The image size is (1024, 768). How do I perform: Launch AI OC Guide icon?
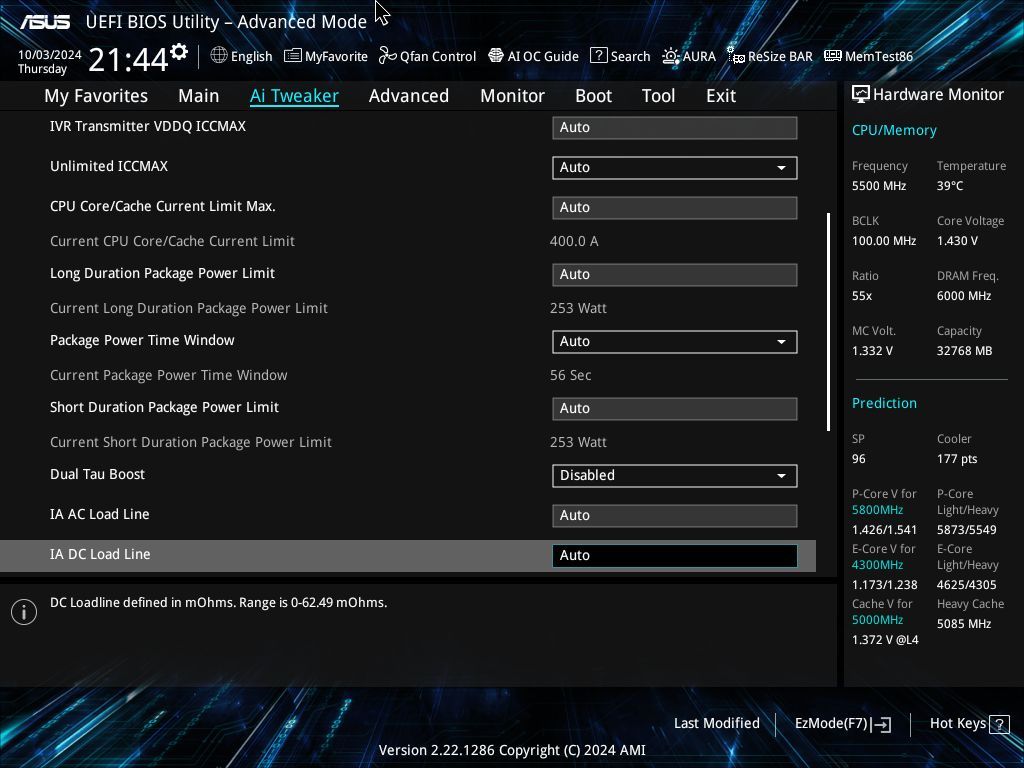click(x=496, y=56)
